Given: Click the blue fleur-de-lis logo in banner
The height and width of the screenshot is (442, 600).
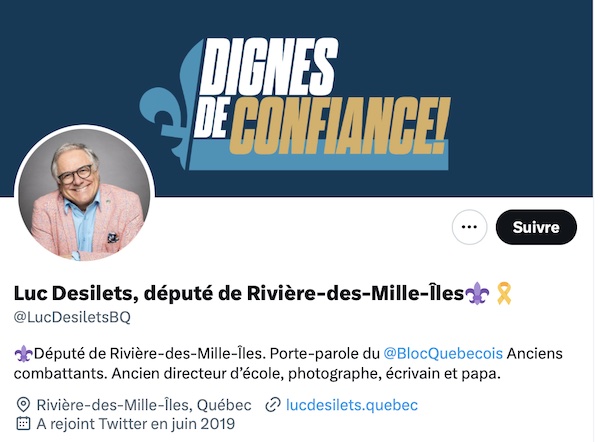Looking at the screenshot, I should tap(167, 105).
